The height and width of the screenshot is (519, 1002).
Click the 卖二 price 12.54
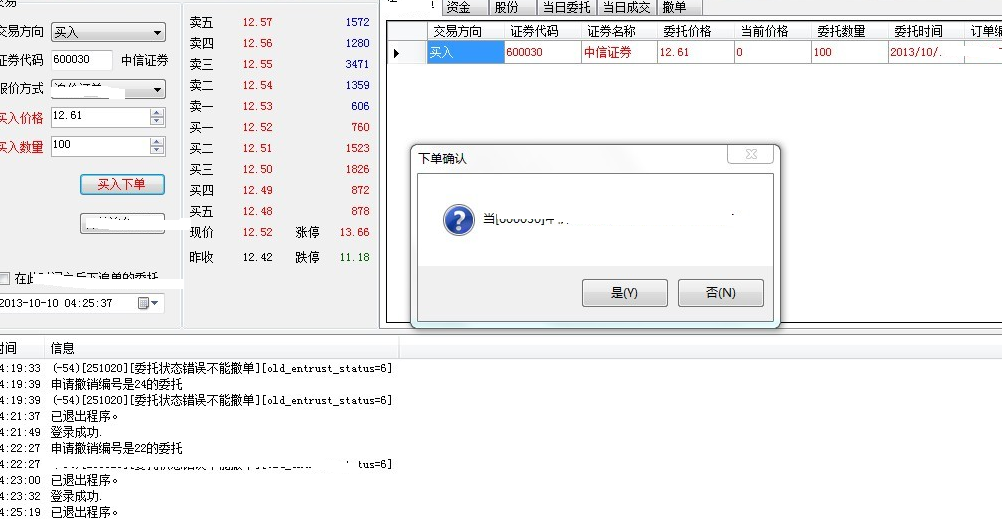click(x=258, y=86)
